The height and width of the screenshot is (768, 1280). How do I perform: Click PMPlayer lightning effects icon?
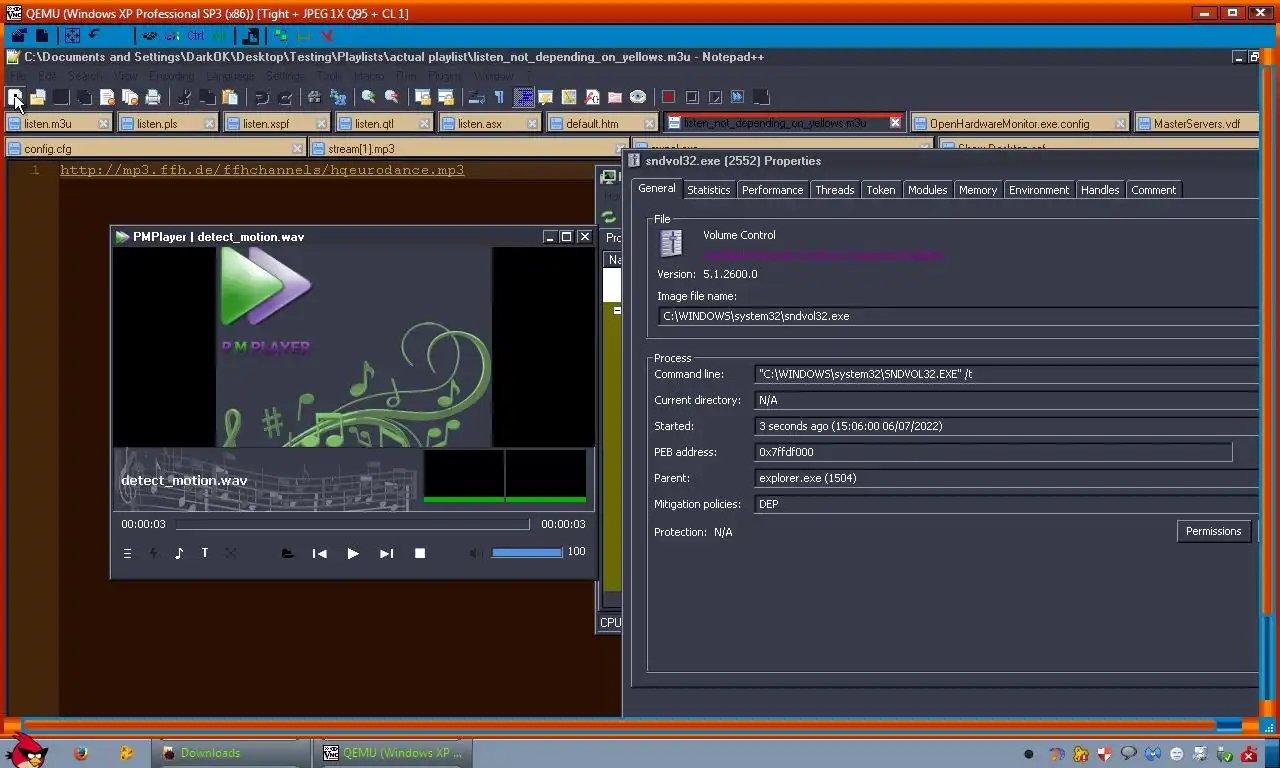153,553
